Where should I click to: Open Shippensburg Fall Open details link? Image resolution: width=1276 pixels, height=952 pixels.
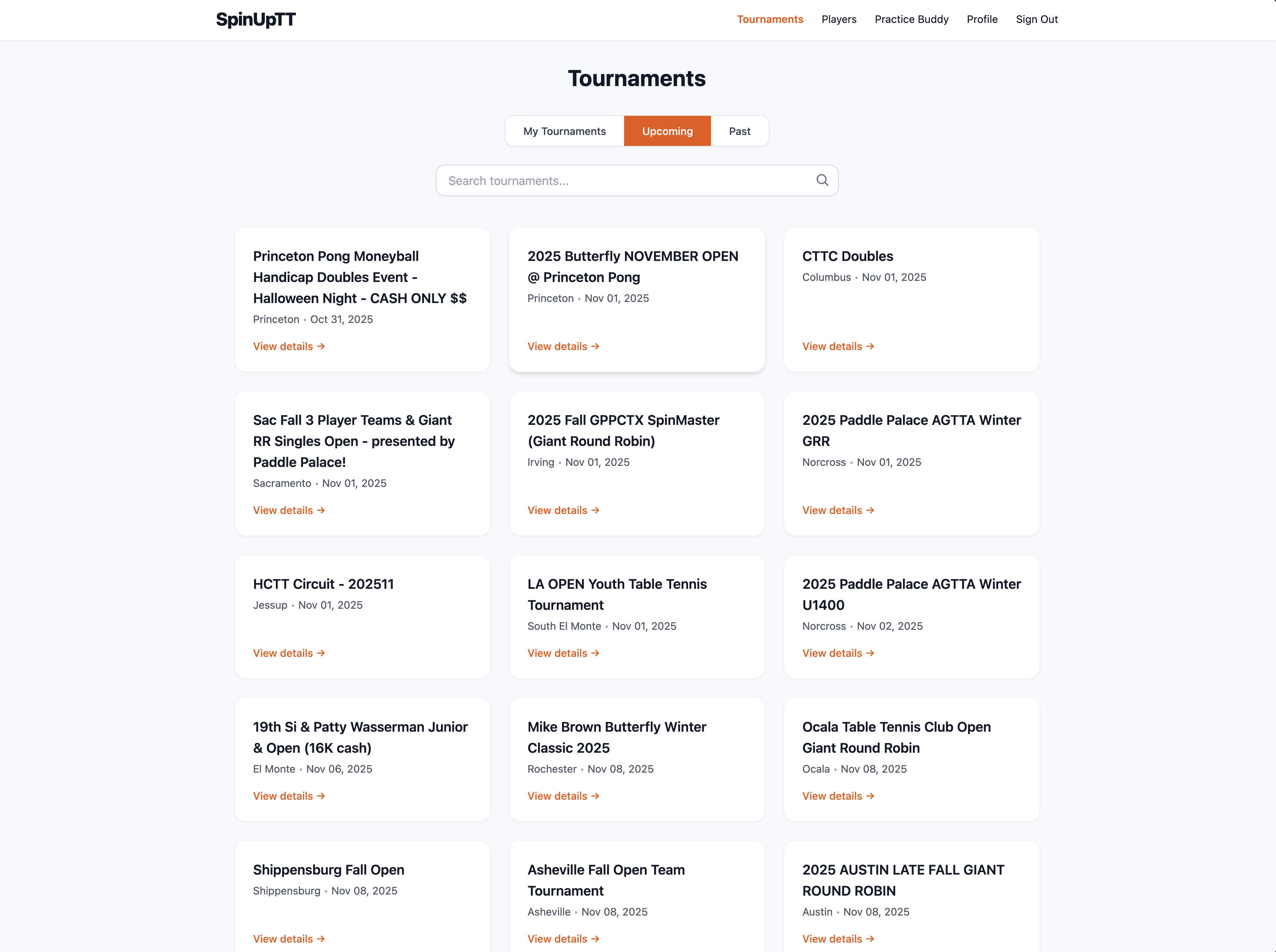click(289, 939)
